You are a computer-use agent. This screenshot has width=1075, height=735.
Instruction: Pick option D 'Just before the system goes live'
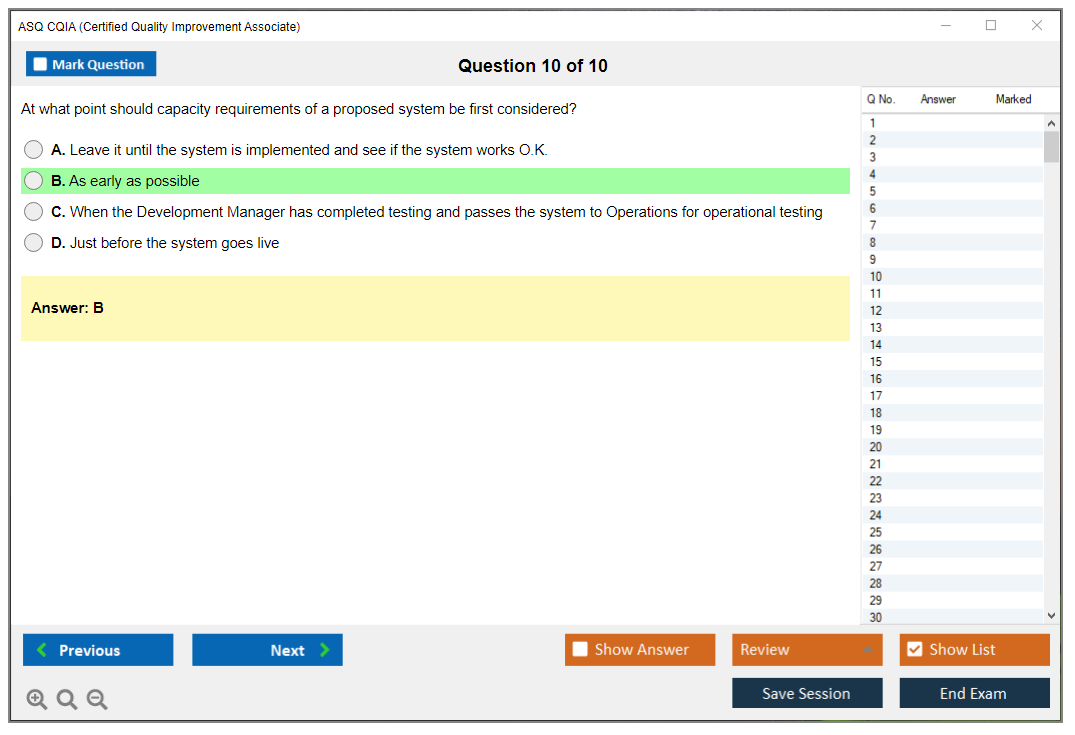(34, 243)
